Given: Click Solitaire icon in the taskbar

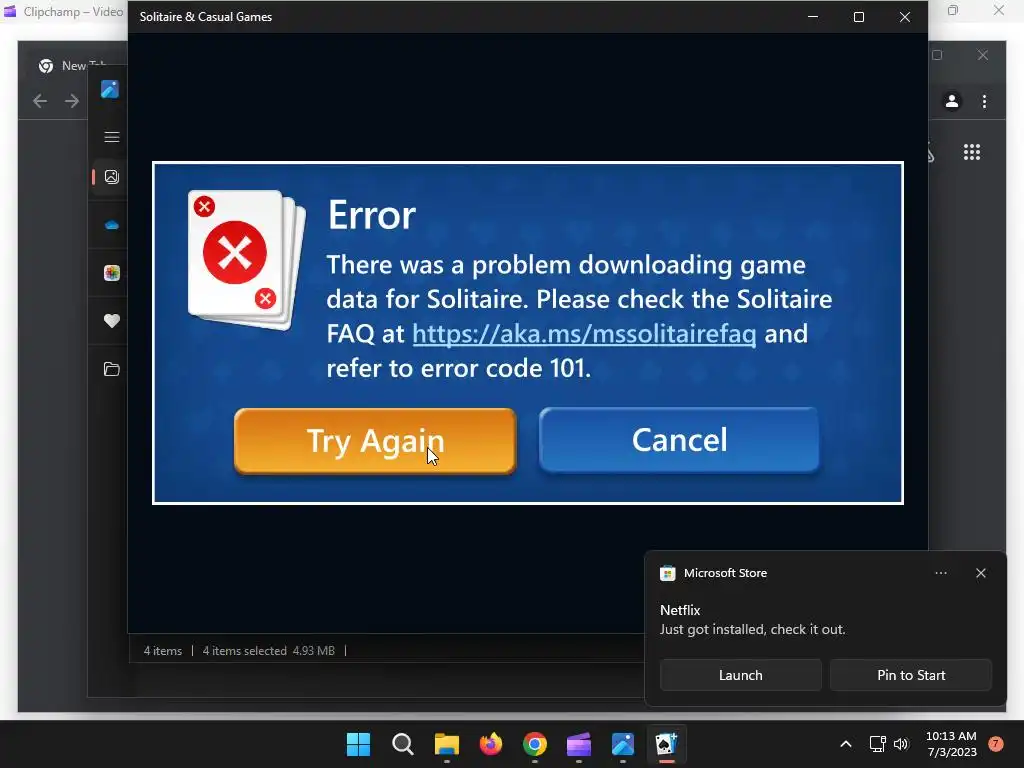Looking at the screenshot, I should tap(667, 744).
